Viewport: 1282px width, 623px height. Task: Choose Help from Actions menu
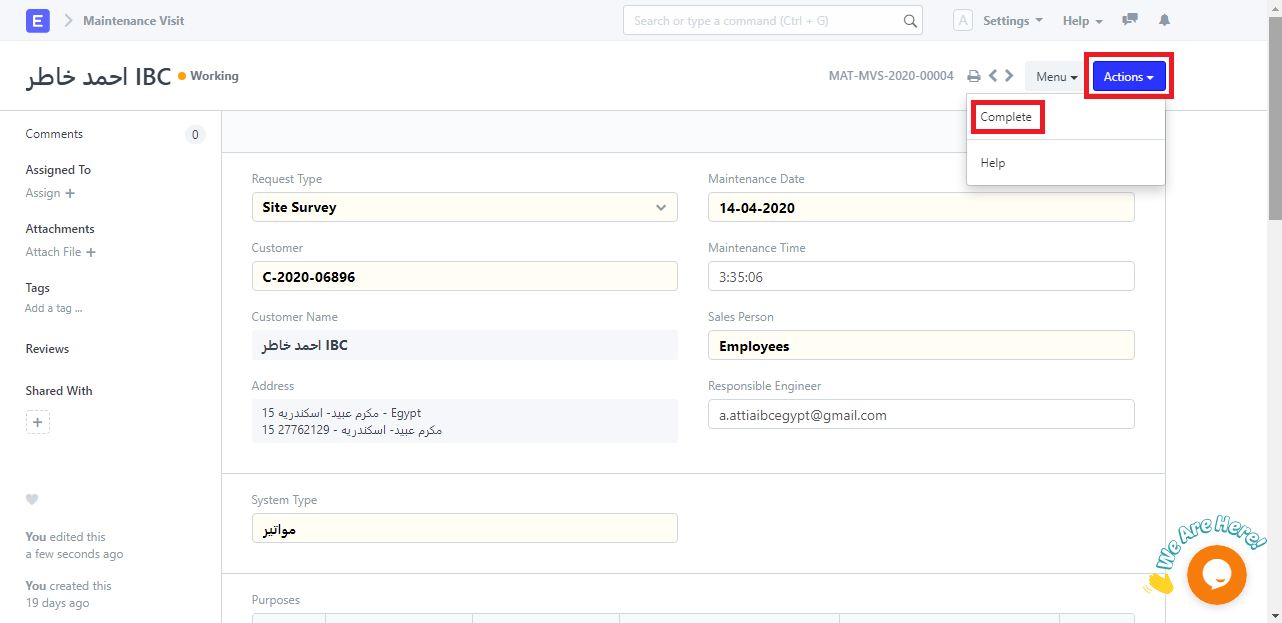point(993,163)
